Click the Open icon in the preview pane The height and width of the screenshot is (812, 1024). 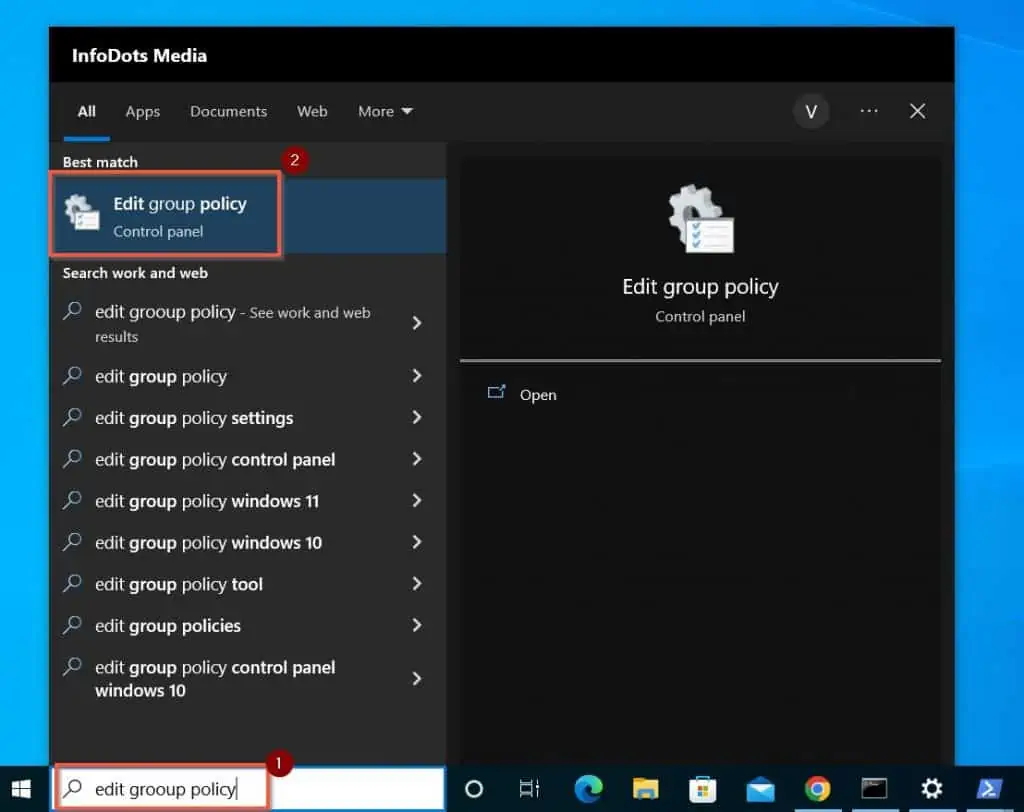point(496,392)
